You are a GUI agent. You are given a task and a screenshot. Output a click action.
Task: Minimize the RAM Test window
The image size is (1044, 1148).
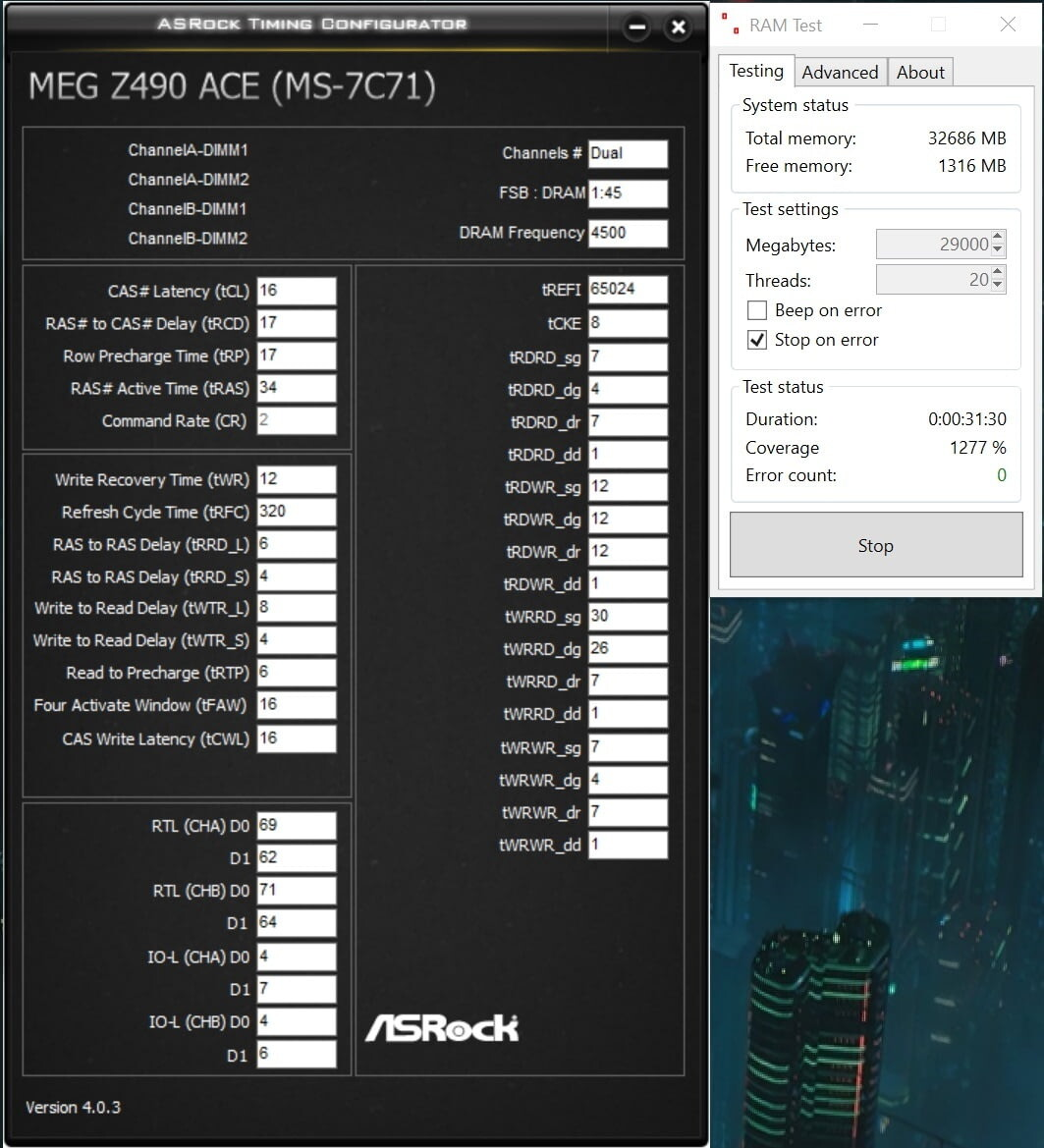870,25
